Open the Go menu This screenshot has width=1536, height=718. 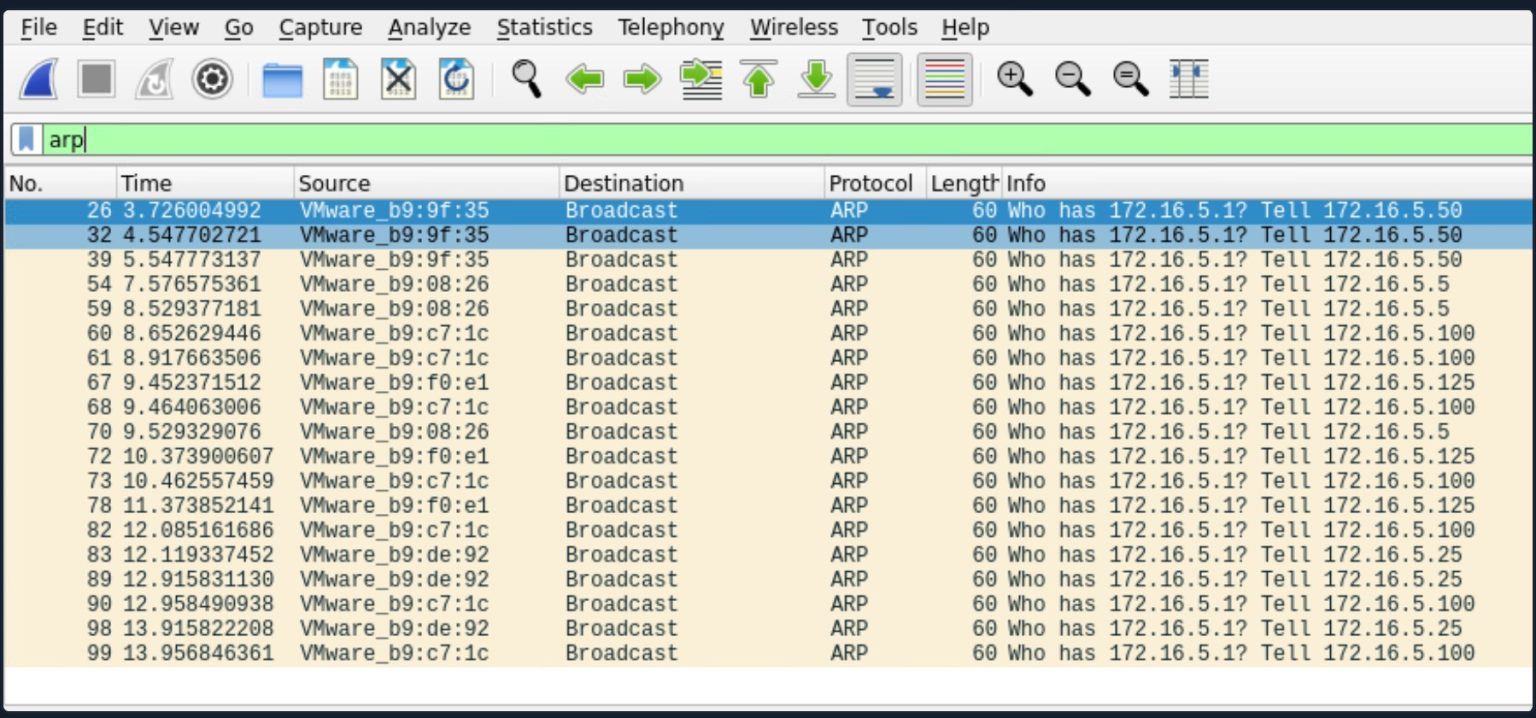(239, 28)
